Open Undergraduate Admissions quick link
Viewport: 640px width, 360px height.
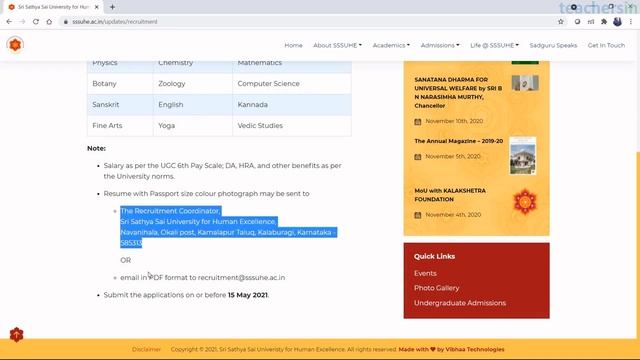point(460,303)
